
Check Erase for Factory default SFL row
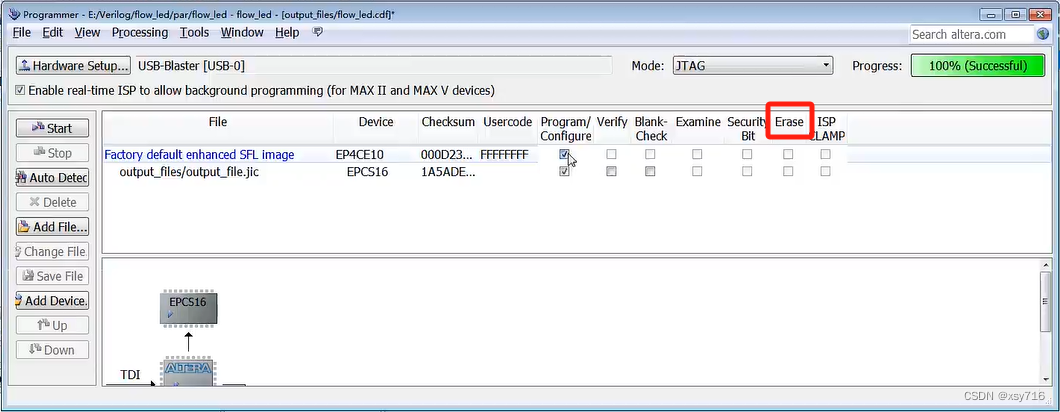pos(788,154)
